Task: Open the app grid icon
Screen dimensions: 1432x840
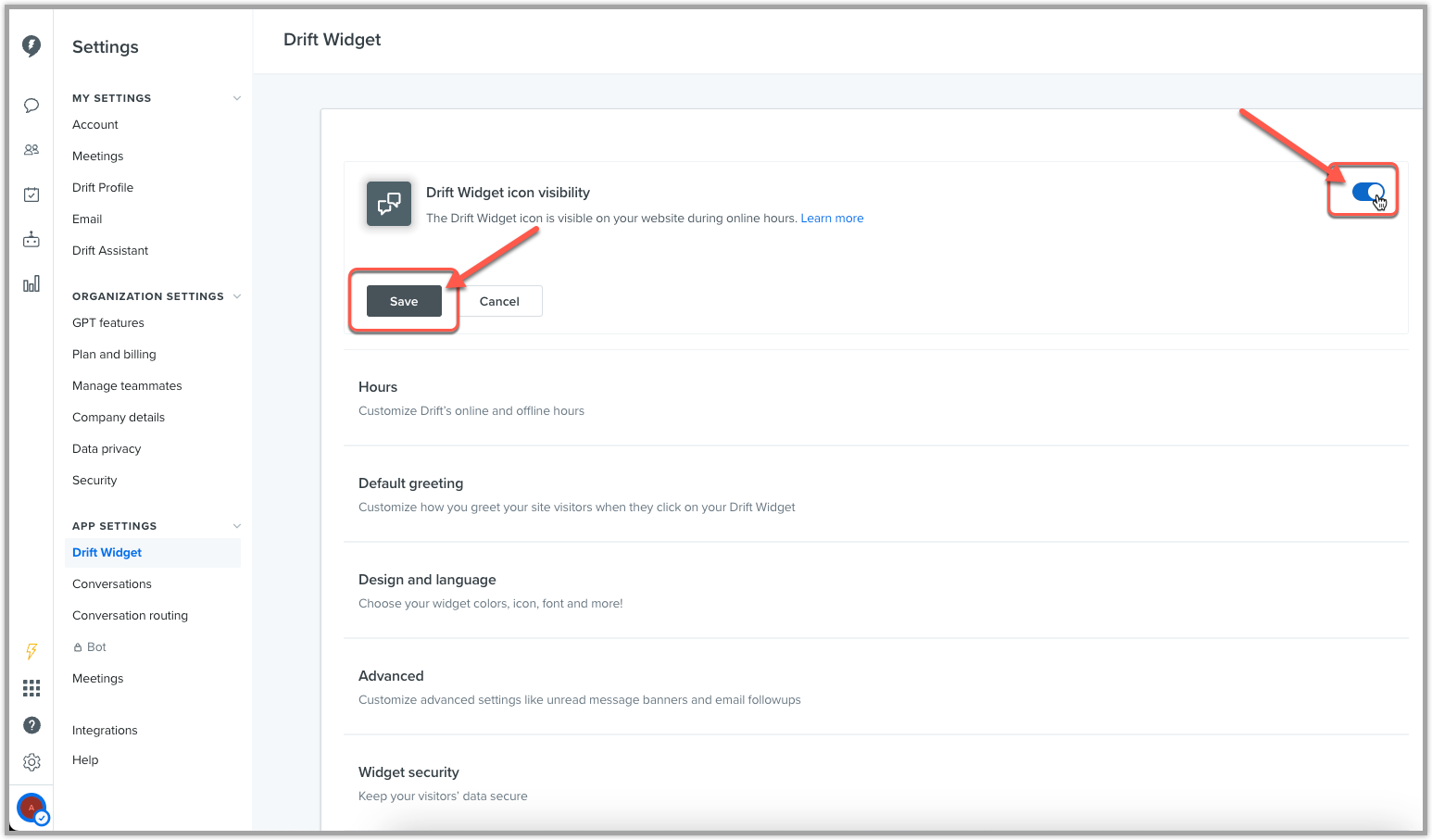Action: (x=31, y=688)
